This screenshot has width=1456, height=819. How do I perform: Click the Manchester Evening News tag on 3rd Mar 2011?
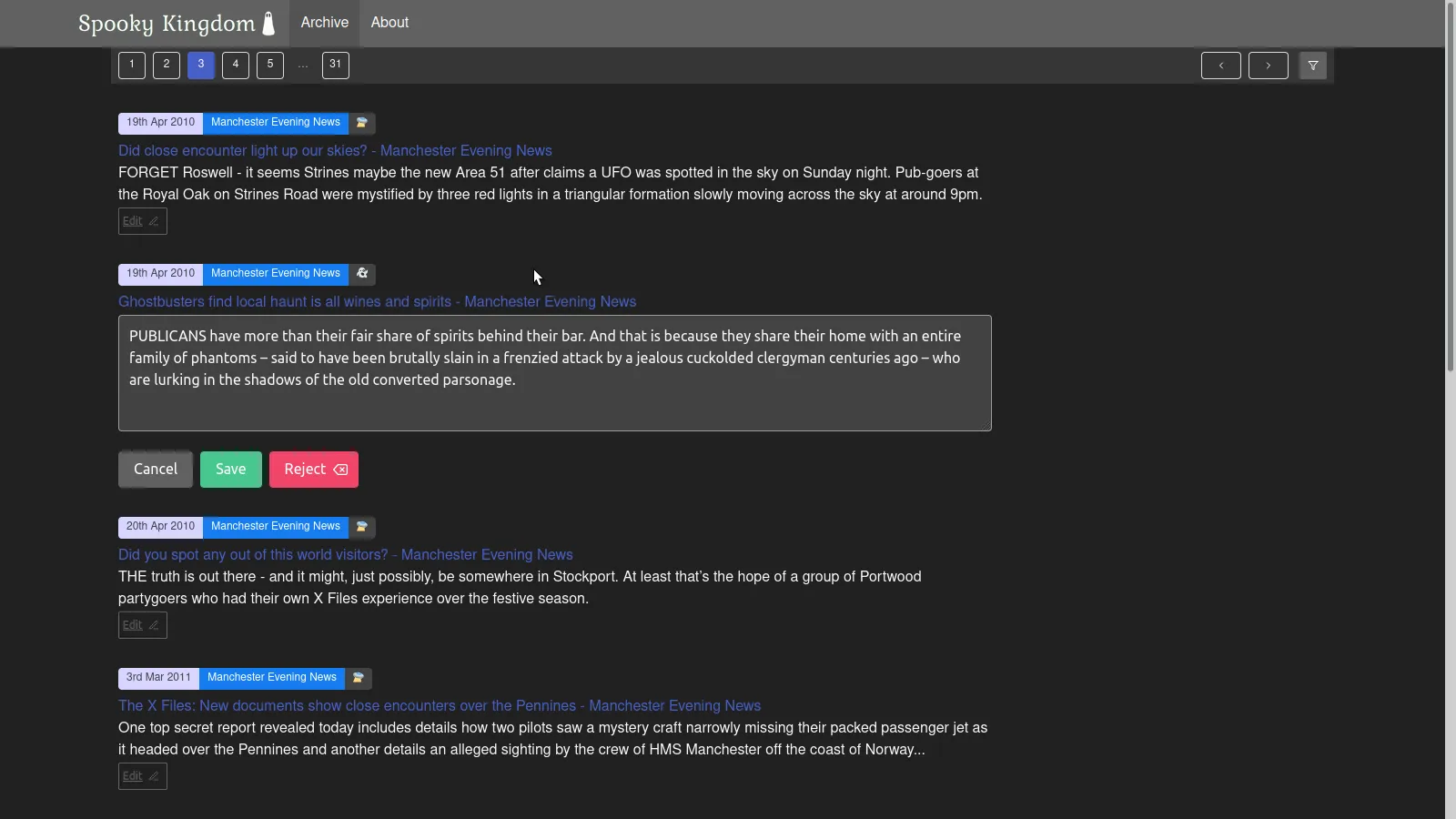[271, 678]
